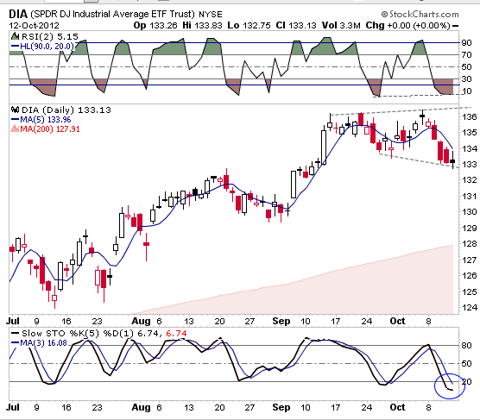Image resolution: width=480 pixels, height=420 pixels.
Task: Click the 80 level on the stochastic axis
Action: (x=466, y=345)
